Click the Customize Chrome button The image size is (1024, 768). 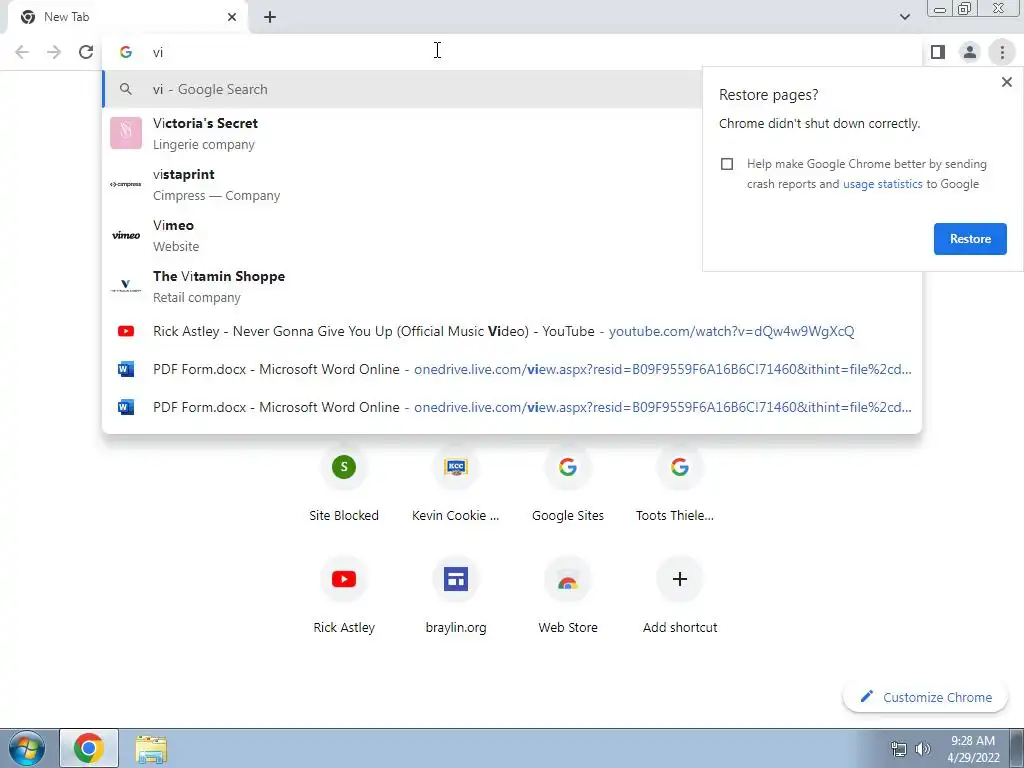click(926, 697)
